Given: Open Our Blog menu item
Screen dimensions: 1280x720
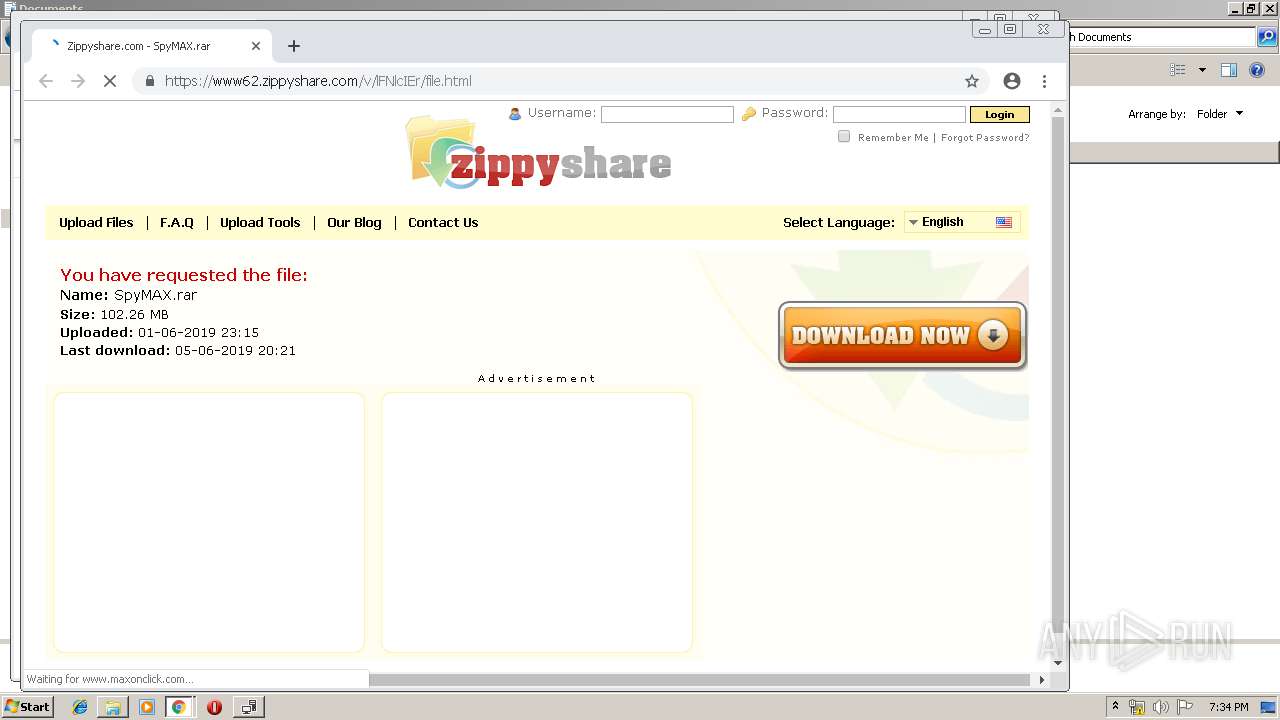Looking at the screenshot, I should coord(354,222).
